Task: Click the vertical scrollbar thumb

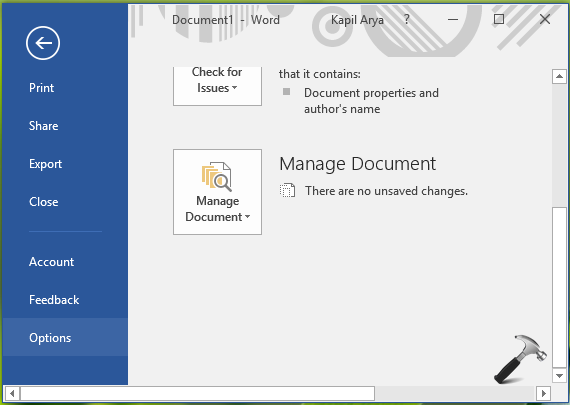Action: point(559,287)
